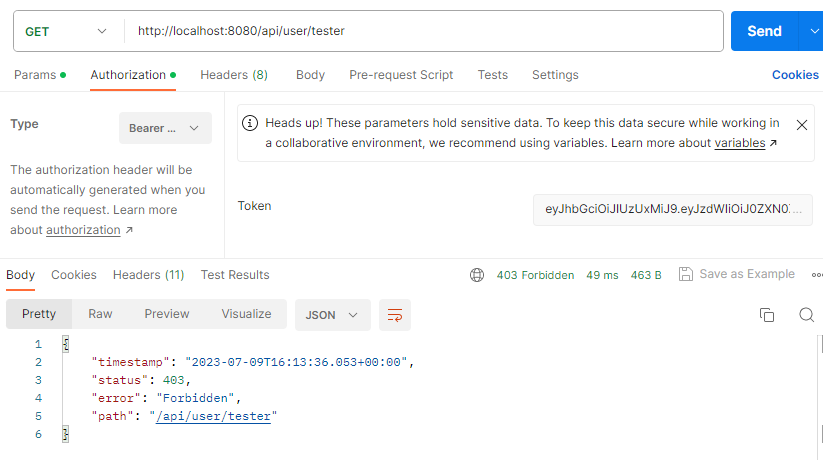Screen dimensions: 823x460
Task: Click the Token input field
Action: 672,210
